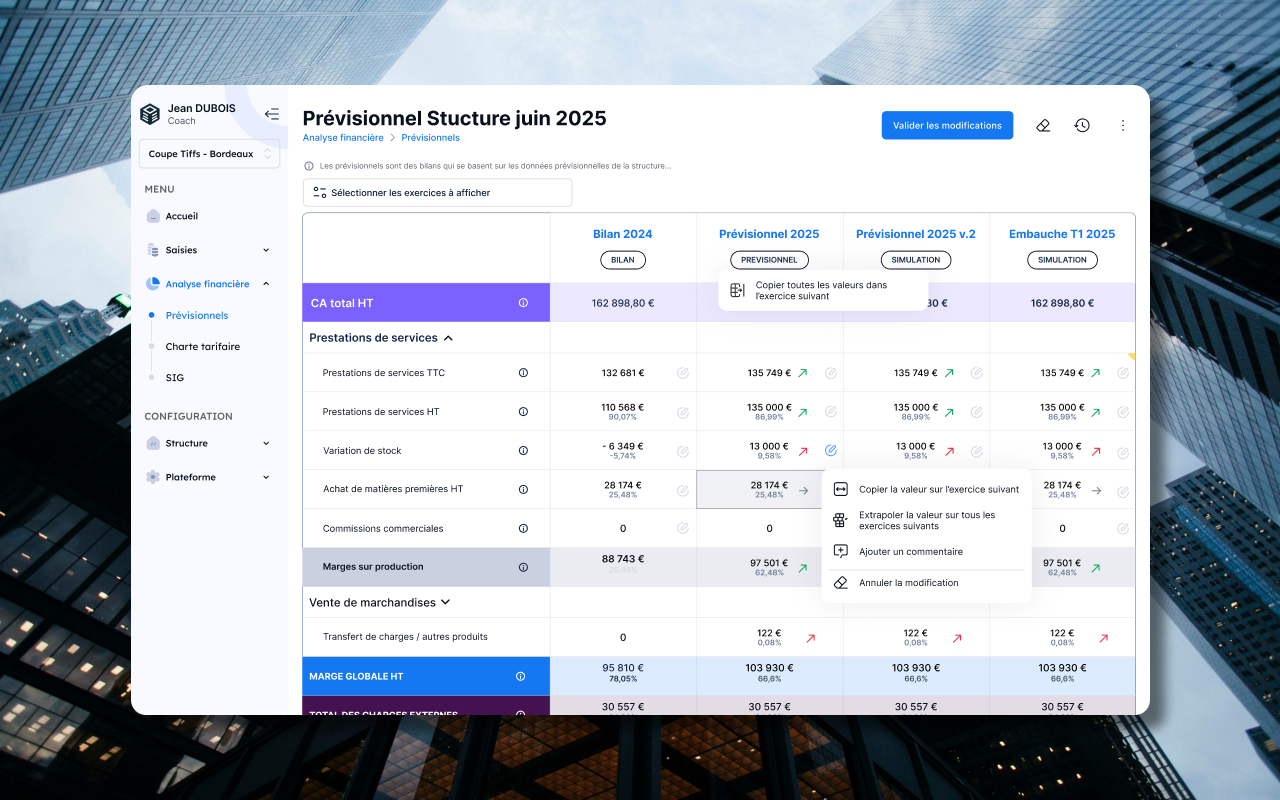Expand the Plateforme configuration chevron
Viewport: 1280px width, 800px height.
tap(266, 477)
